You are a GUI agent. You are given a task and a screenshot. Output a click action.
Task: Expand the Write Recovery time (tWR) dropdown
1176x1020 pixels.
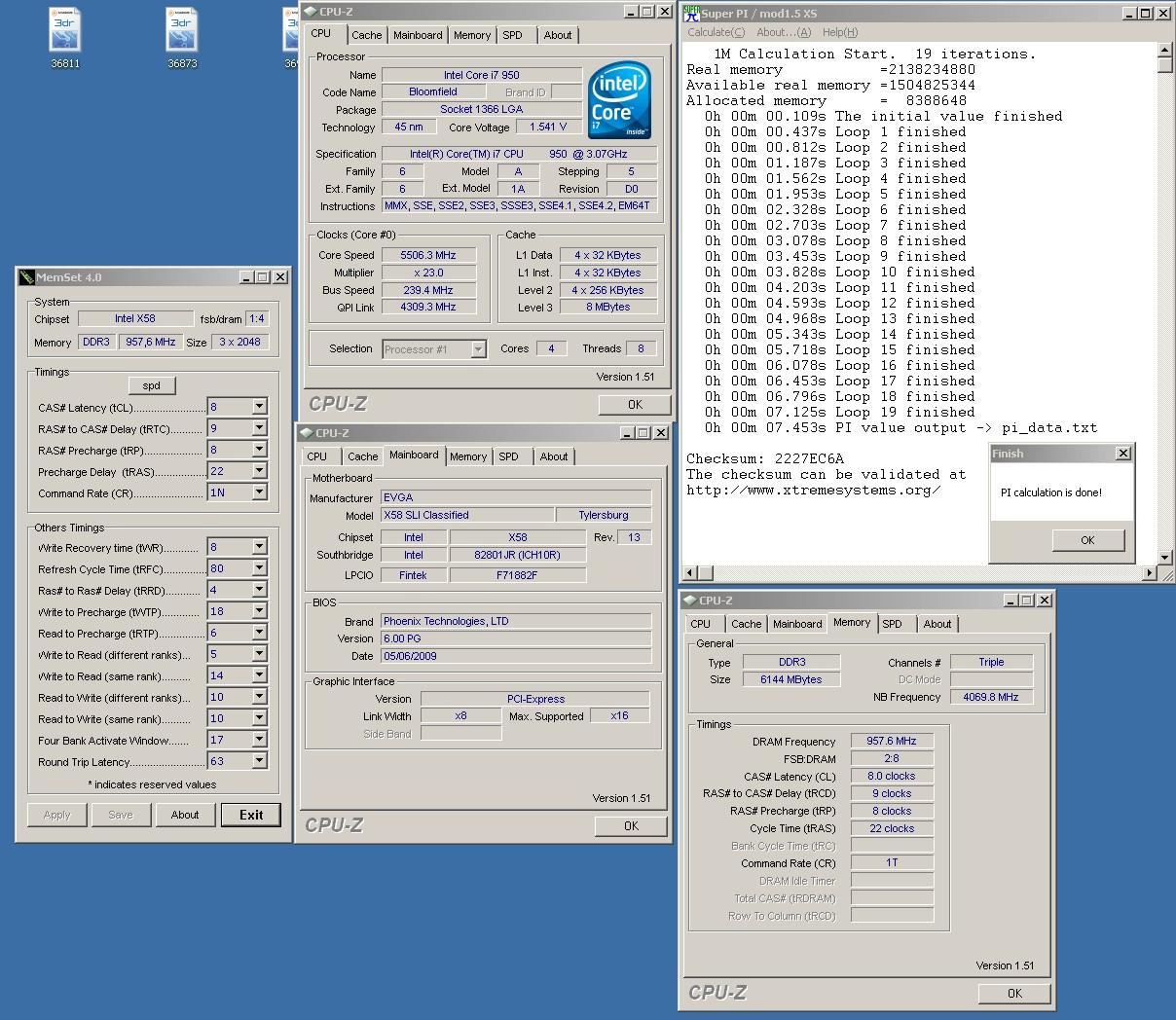point(260,547)
